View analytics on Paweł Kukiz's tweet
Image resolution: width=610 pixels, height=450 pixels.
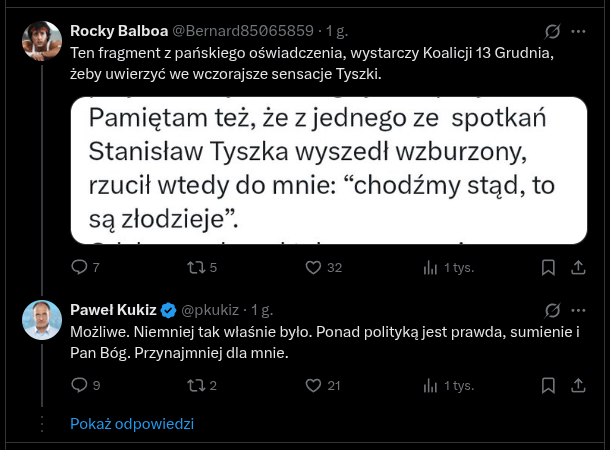coord(432,385)
